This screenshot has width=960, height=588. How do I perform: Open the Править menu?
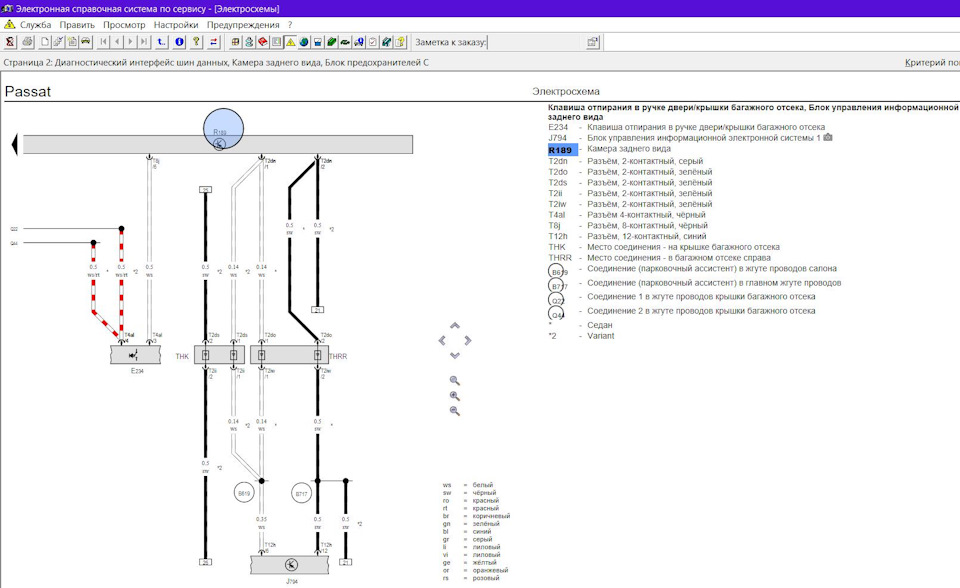click(77, 25)
